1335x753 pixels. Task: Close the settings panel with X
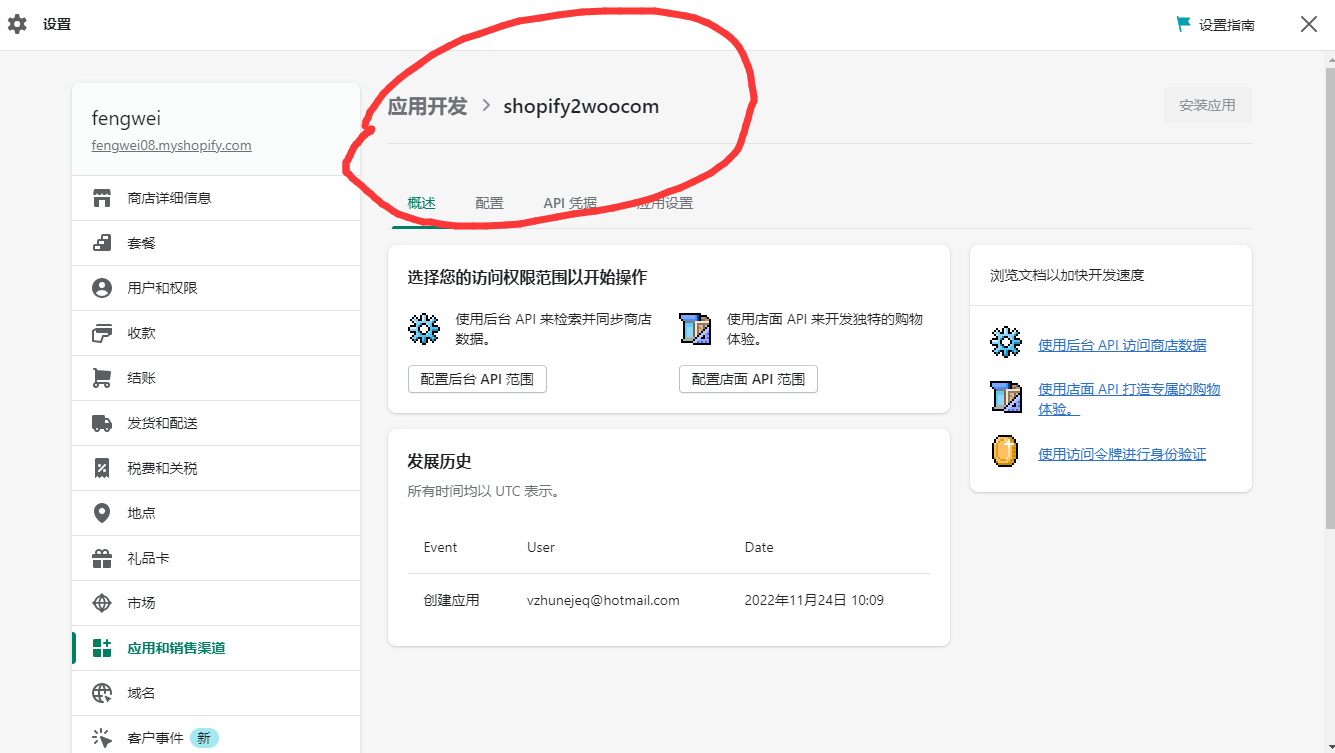[1309, 24]
